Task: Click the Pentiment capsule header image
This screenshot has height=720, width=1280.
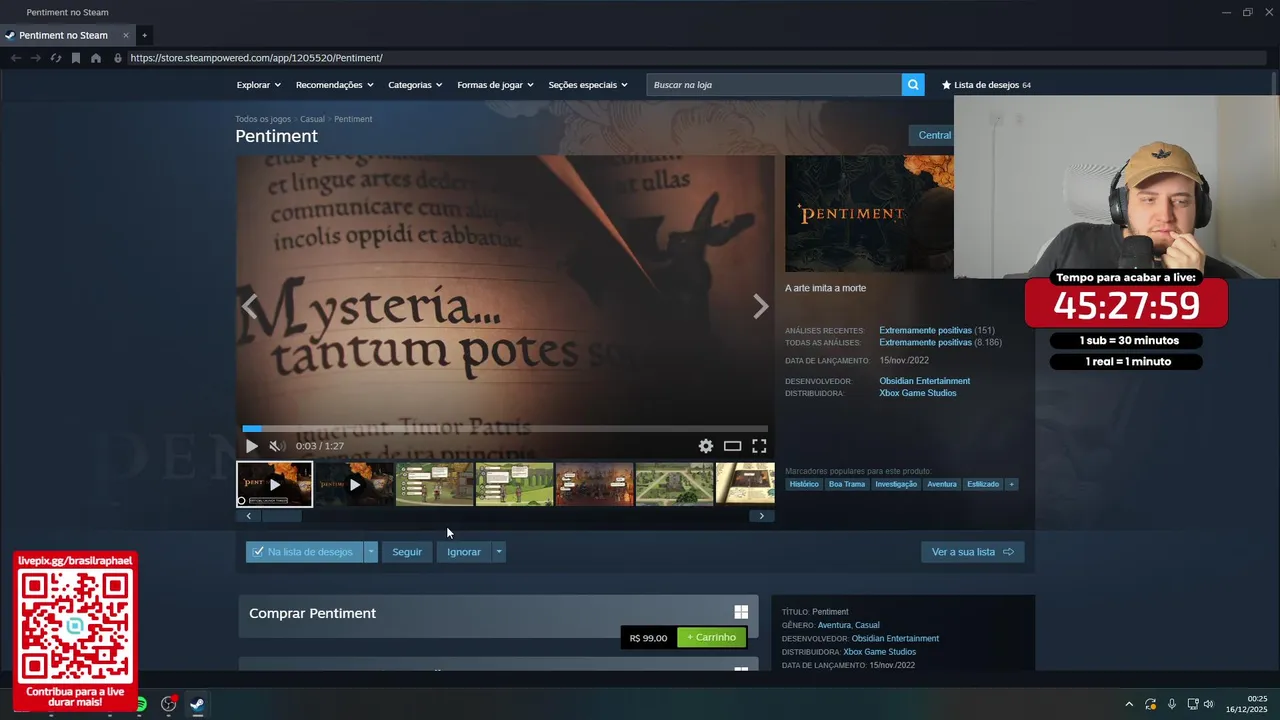Action: pyautogui.click(x=869, y=213)
